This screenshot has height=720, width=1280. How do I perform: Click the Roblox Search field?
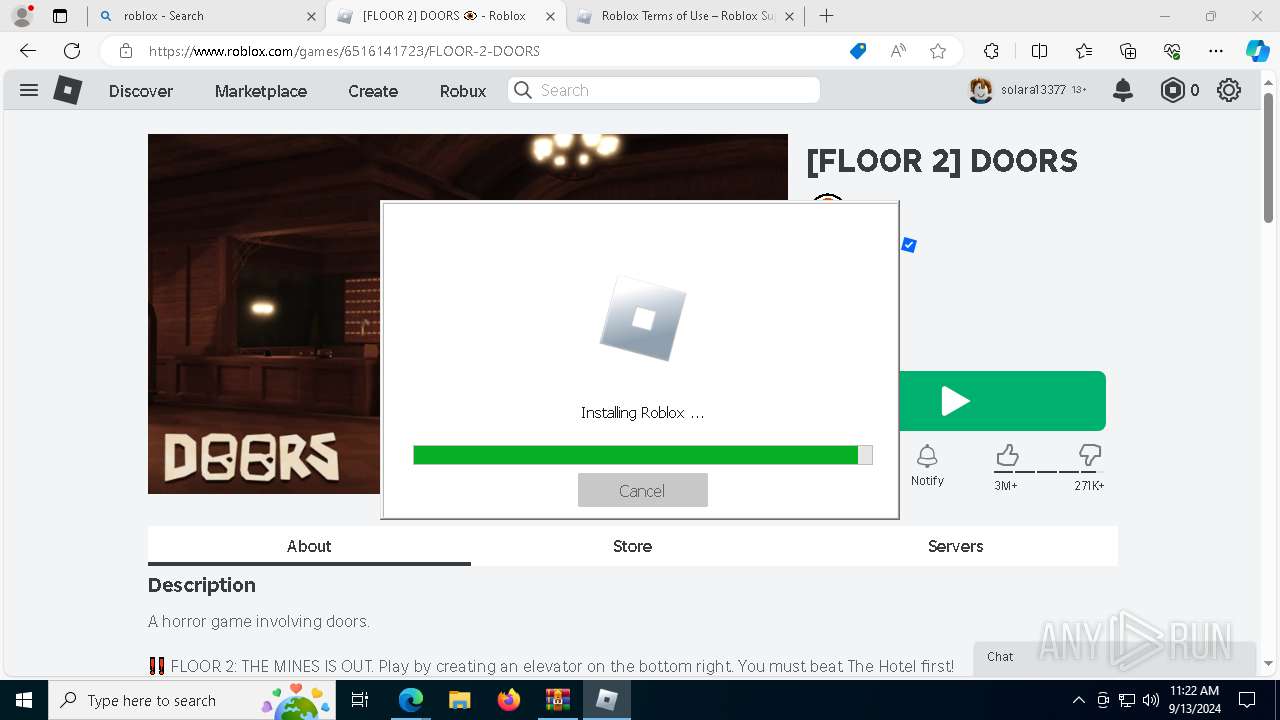(664, 90)
